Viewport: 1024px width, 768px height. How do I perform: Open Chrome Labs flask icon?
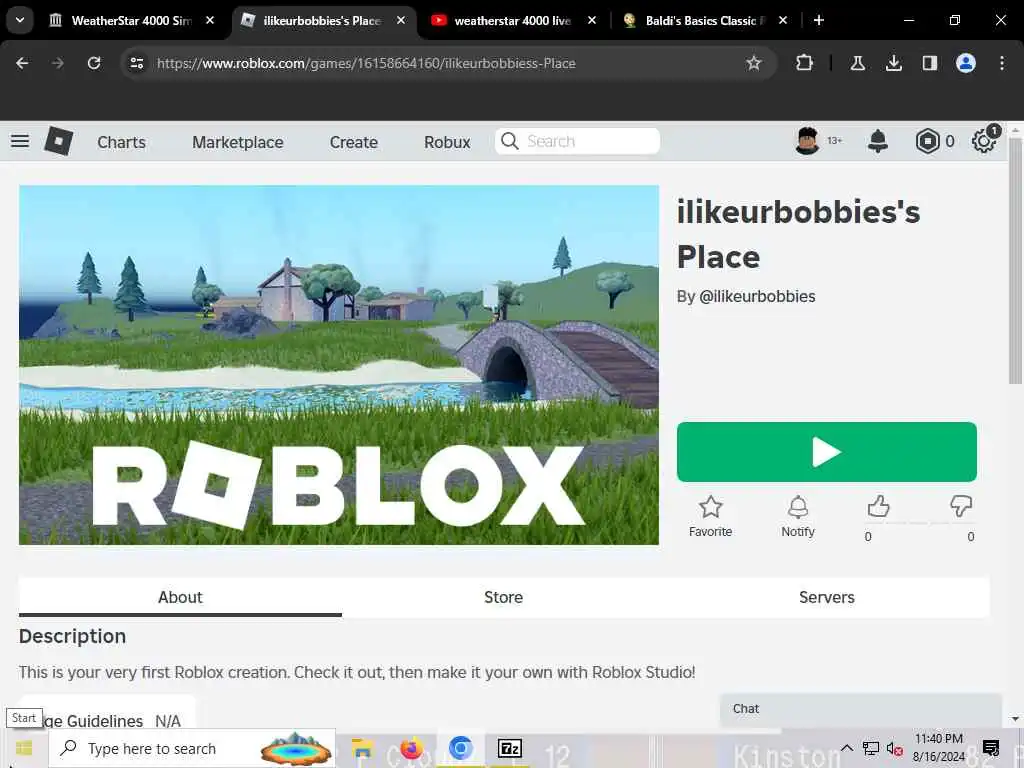857,63
